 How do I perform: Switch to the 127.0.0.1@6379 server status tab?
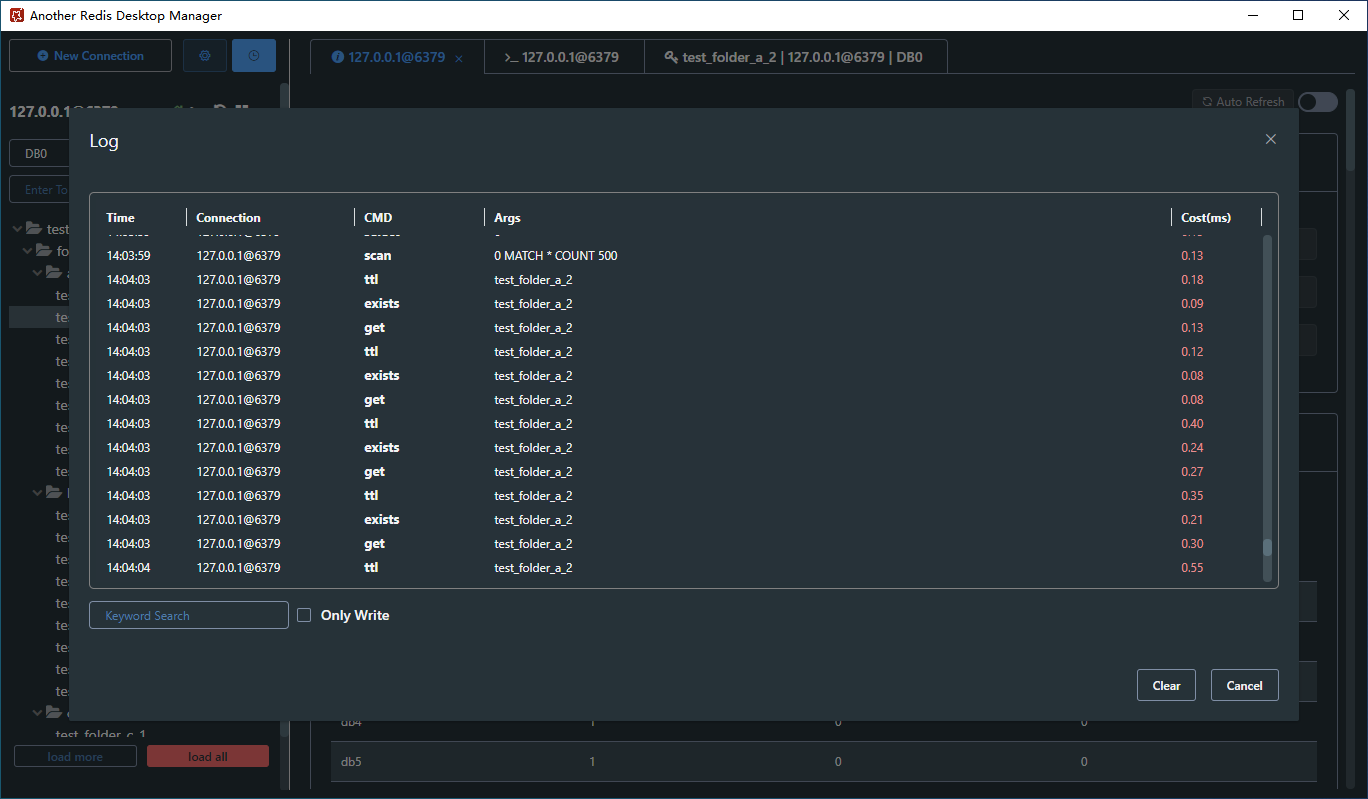click(397, 57)
